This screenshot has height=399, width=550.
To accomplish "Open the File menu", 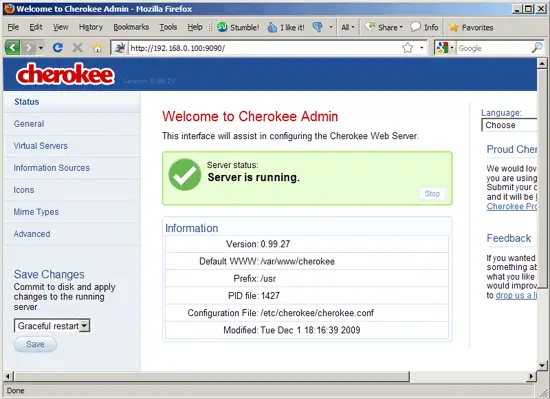I will [13, 27].
